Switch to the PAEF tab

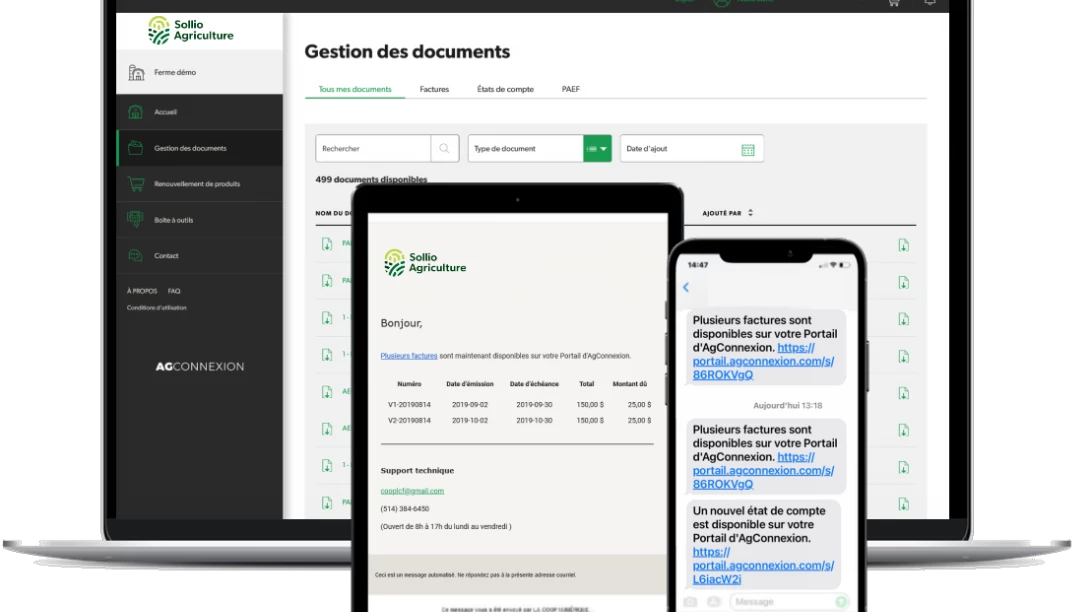coord(570,89)
